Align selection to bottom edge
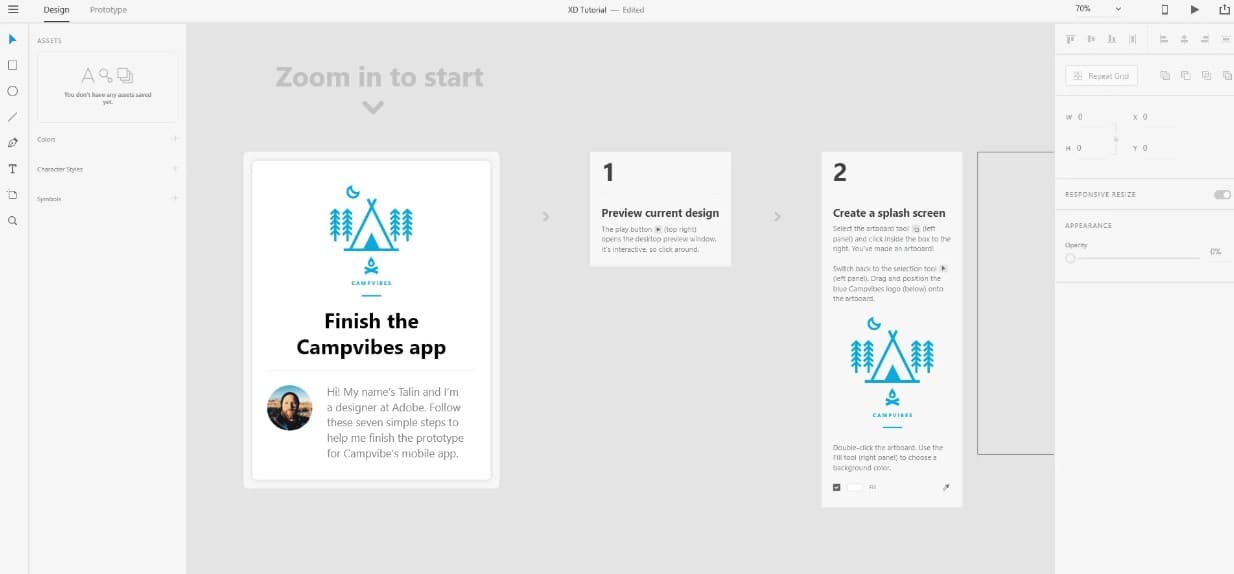Image resolution: width=1234 pixels, height=574 pixels. [x=1112, y=39]
